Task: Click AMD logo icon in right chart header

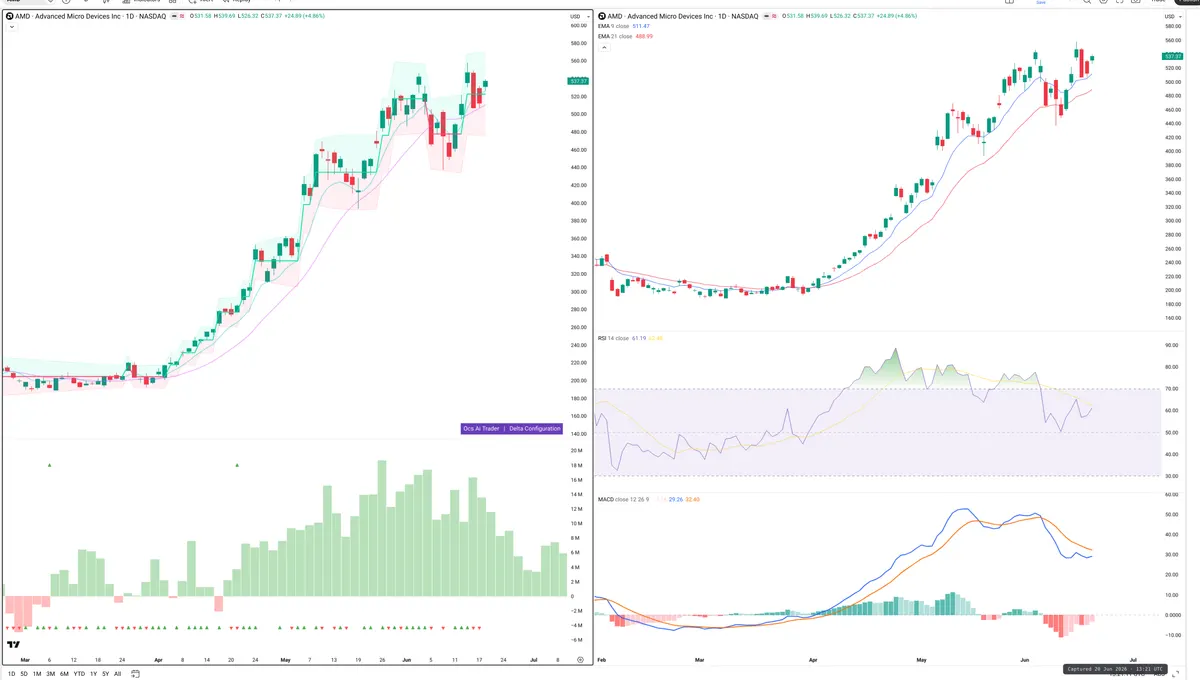Action: tap(603, 17)
